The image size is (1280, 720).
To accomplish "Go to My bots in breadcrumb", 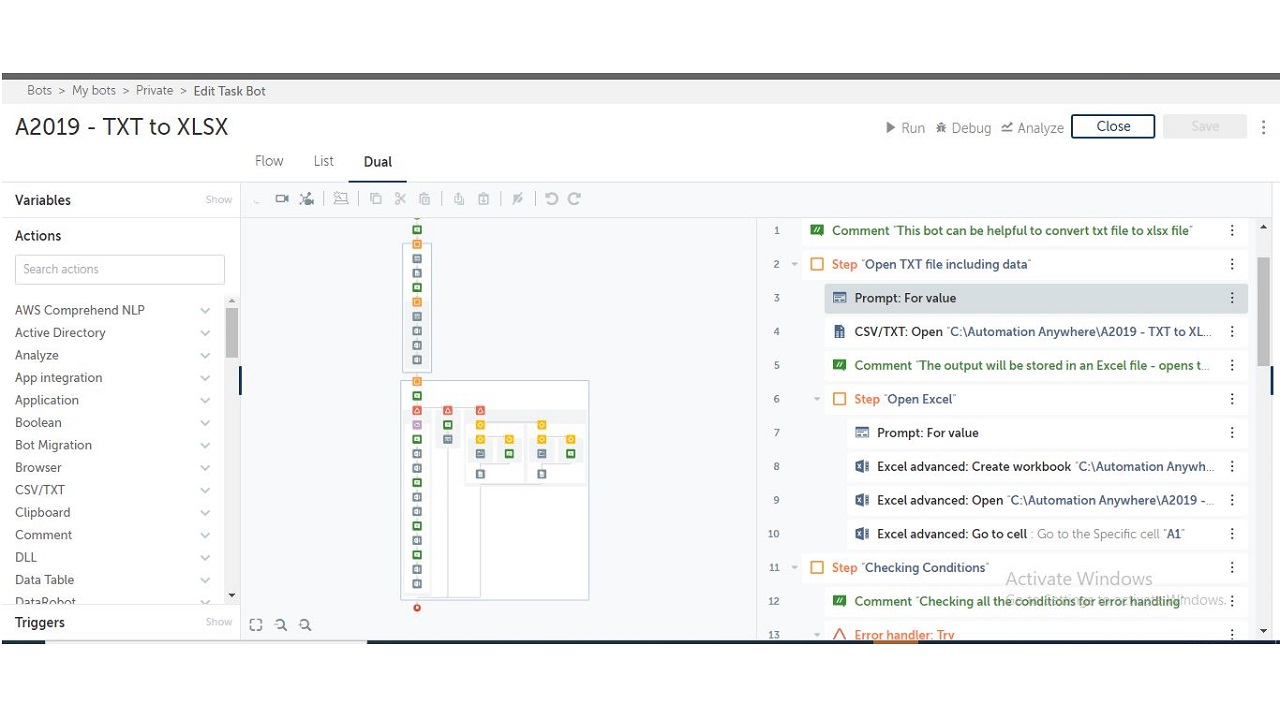I will (94, 91).
